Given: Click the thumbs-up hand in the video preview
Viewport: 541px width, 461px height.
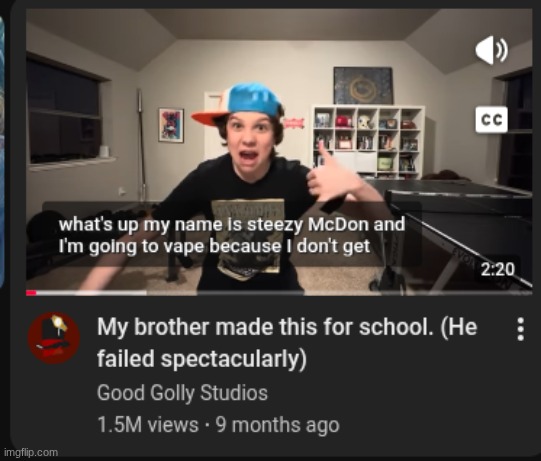Looking at the screenshot, I should coord(333,178).
